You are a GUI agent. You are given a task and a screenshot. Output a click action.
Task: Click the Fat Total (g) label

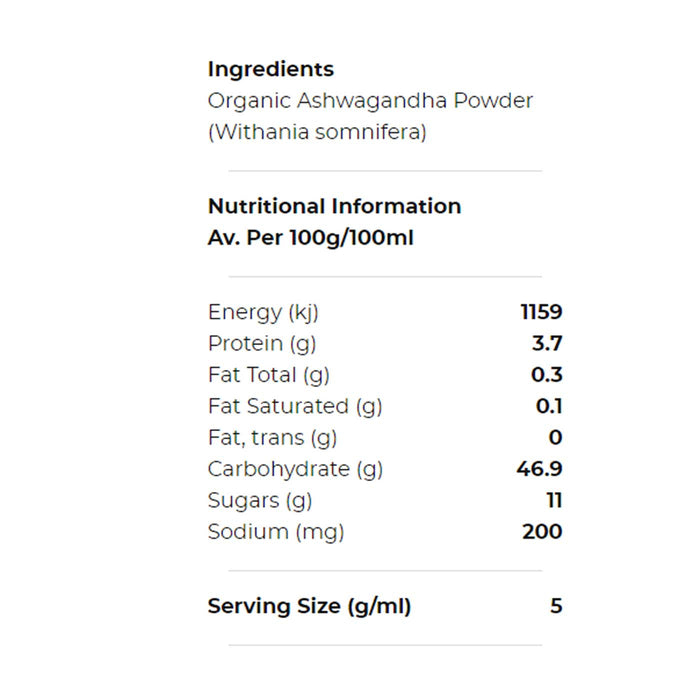point(268,375)
